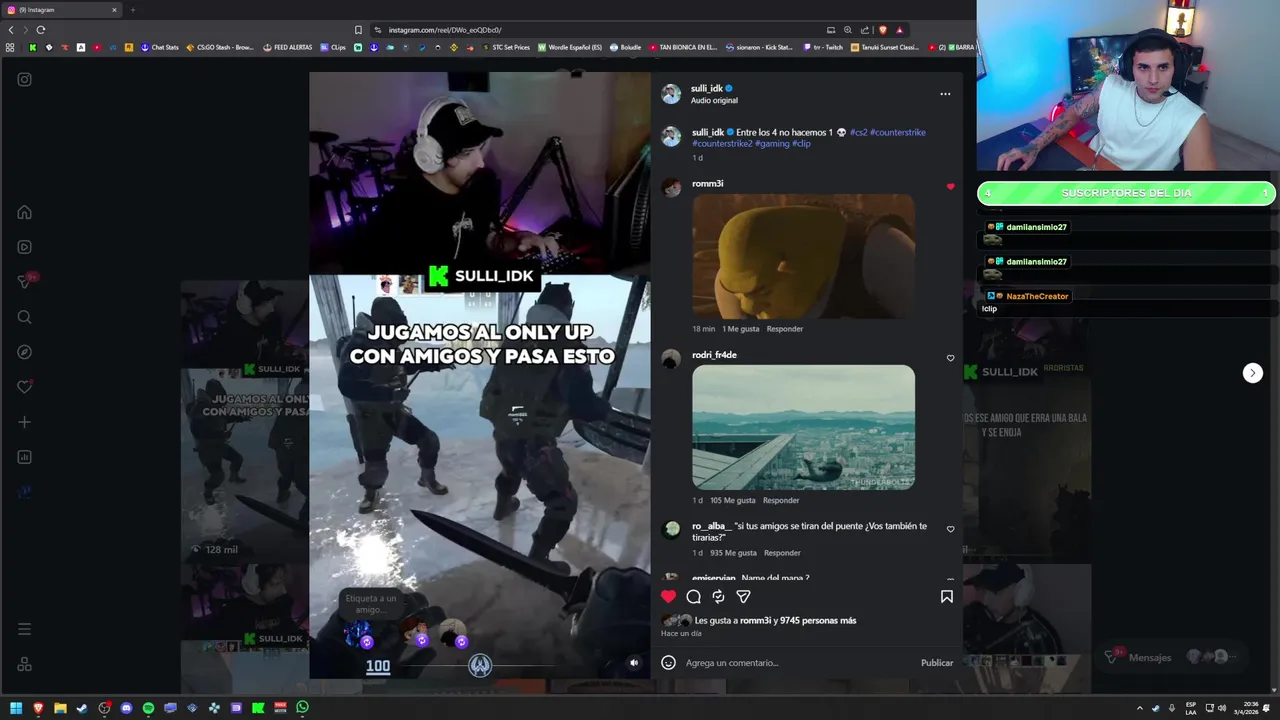Reply to romm3i's comment
This screenshot has height=720, width=1280.
pos(785,329)
